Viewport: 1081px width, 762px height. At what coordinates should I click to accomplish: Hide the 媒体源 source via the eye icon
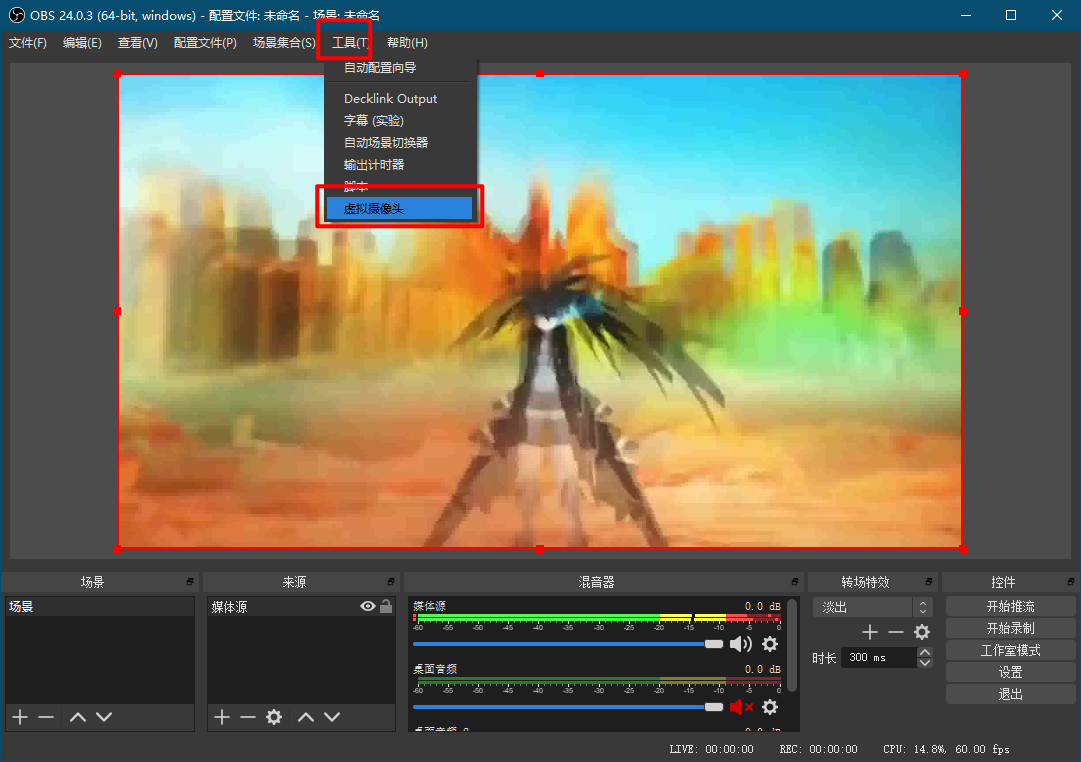point(368,606)
